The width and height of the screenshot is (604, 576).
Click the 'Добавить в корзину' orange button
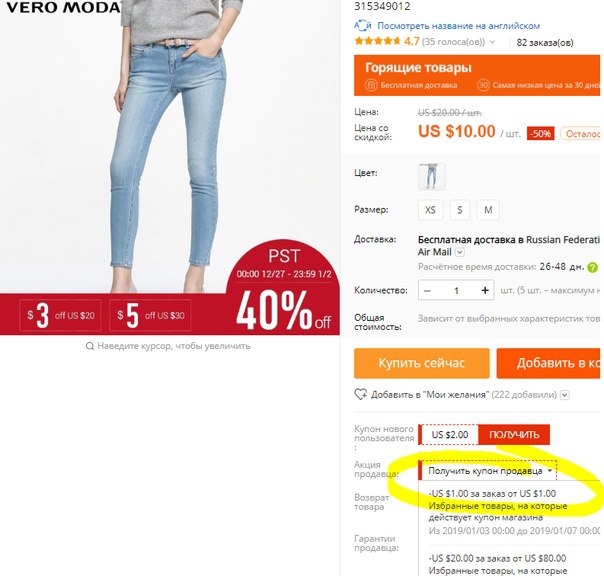549,363
